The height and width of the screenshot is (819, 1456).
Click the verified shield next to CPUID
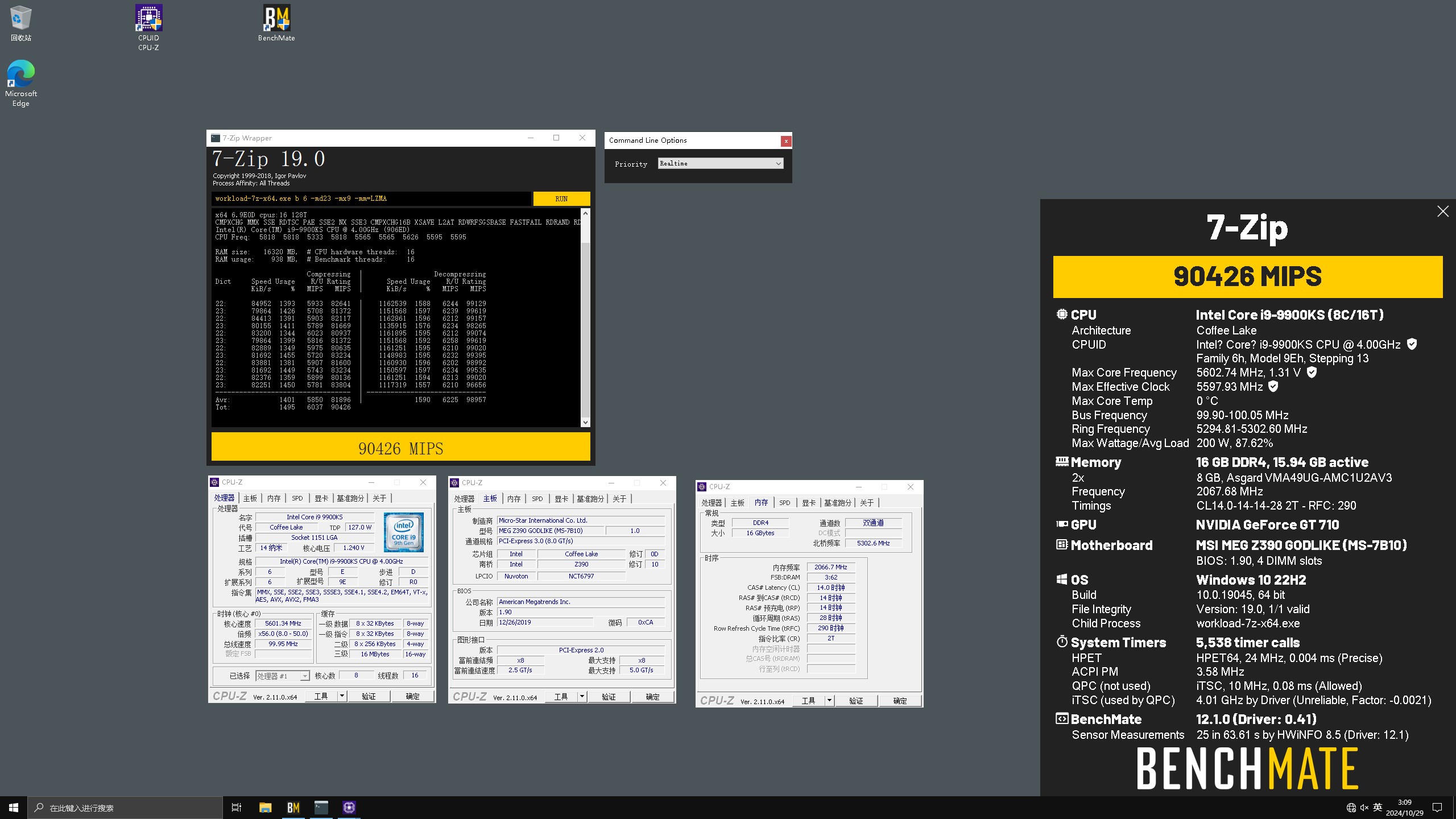click(x=1412, y=344)
